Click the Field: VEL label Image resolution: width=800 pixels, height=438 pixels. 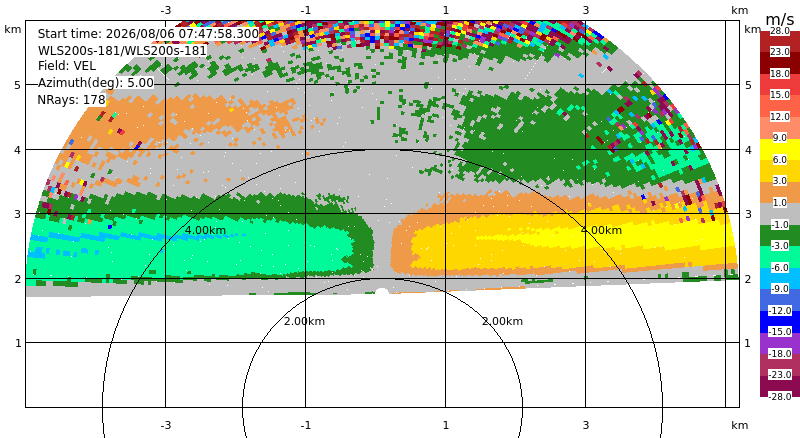pos(67,66)
